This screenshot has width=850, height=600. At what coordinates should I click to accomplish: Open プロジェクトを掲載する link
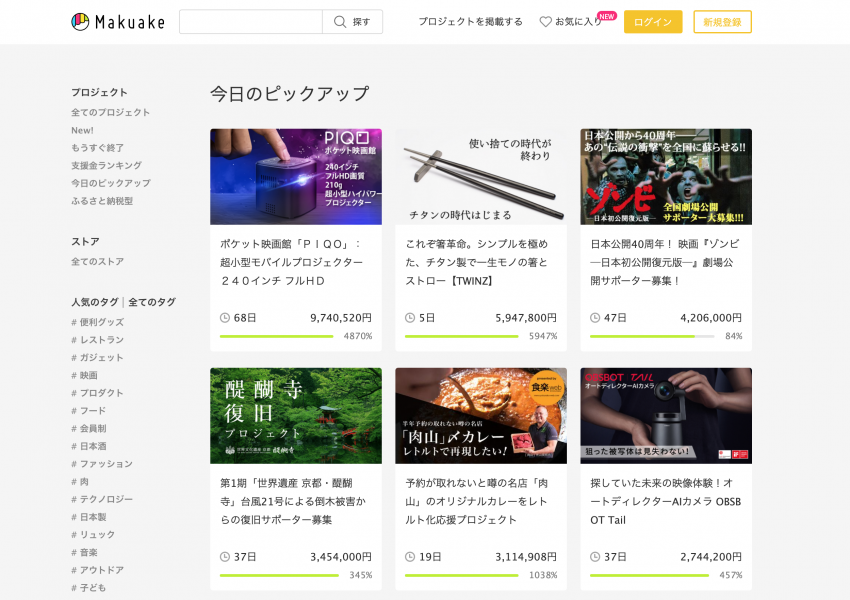[x=470, y=22]
